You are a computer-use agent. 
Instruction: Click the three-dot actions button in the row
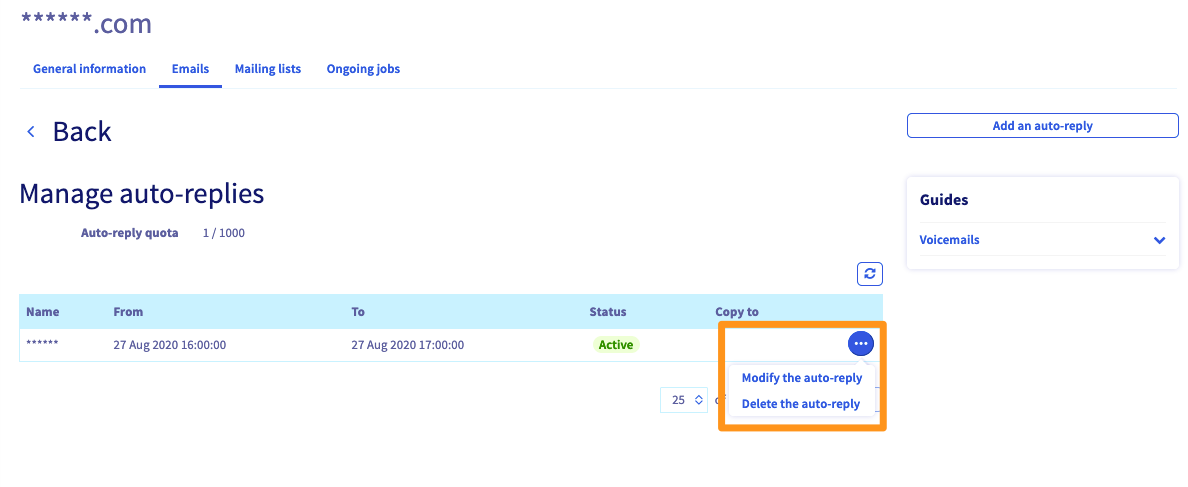click(861, 344)
